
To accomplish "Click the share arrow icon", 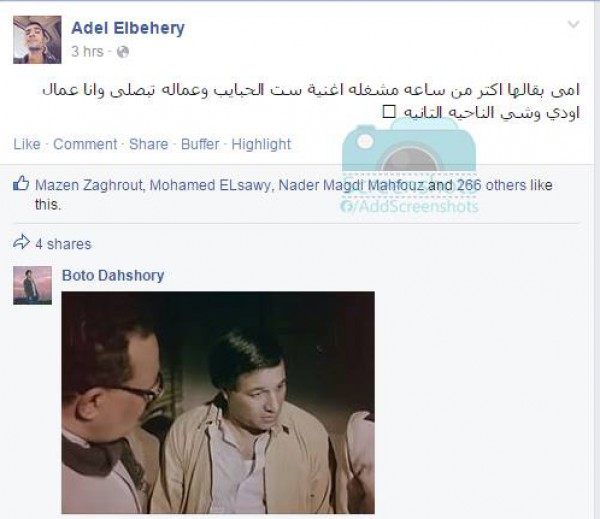I will 21,242.
